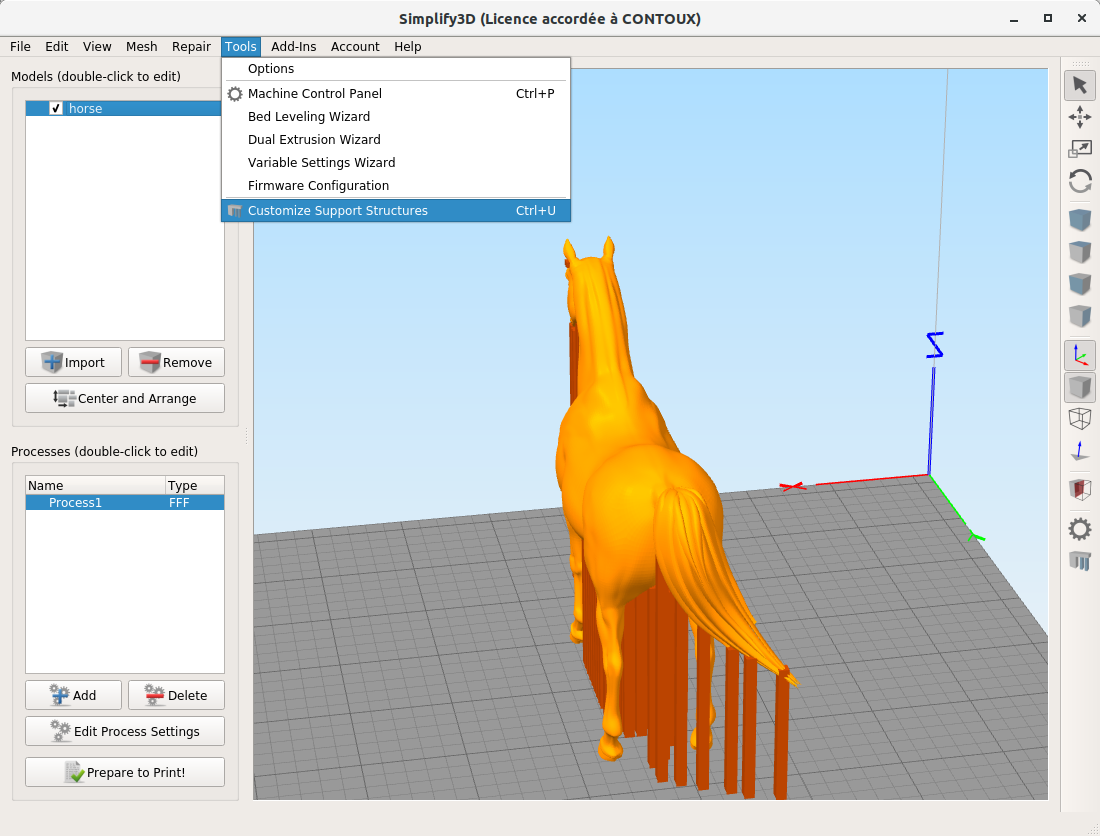
Task: Open the Mesh menu
Action: [x=142, y=46]
